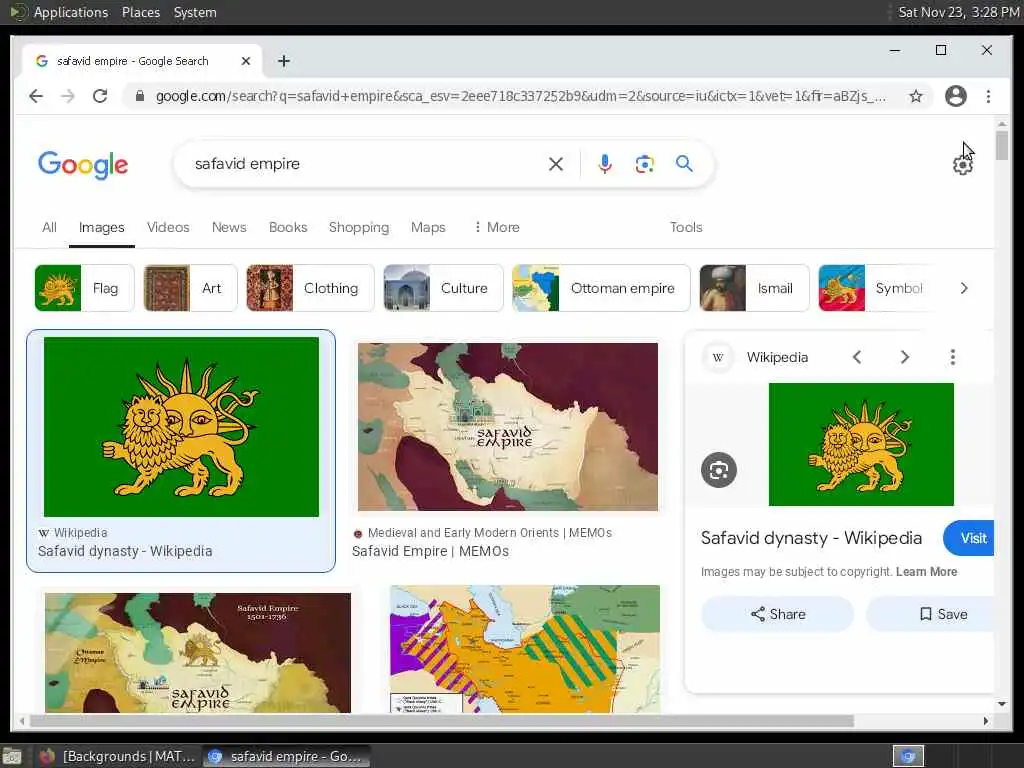Switch to Shopping results

click(359, 227)
